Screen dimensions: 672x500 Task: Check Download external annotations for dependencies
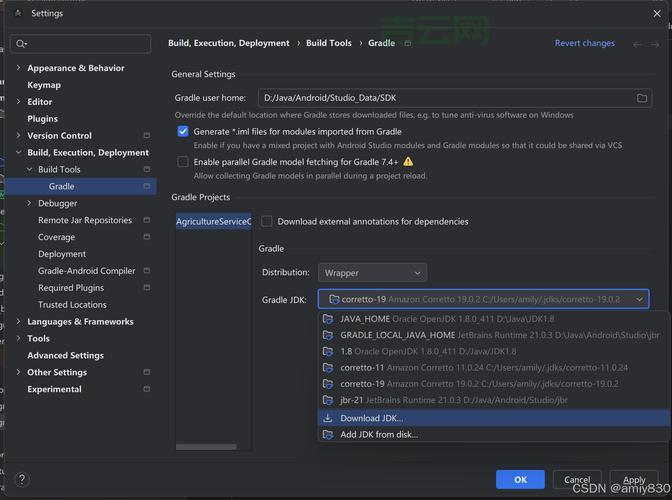click(x=267, y=221)
